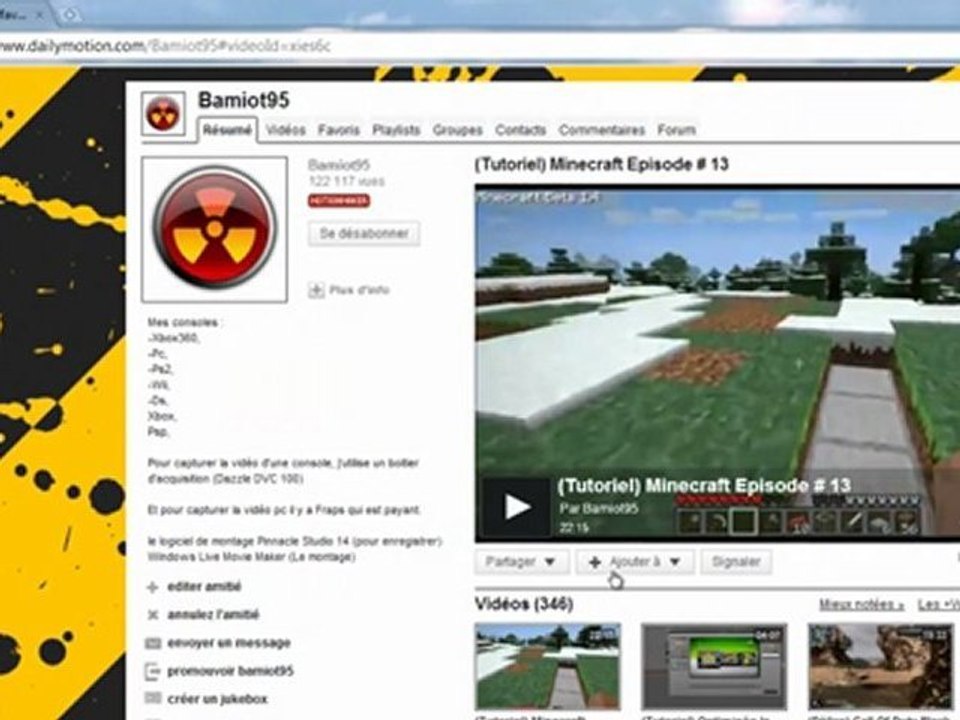Open the Vidéos tab
The height and width of the screenshot is (720, 960).
click(285, 130)
